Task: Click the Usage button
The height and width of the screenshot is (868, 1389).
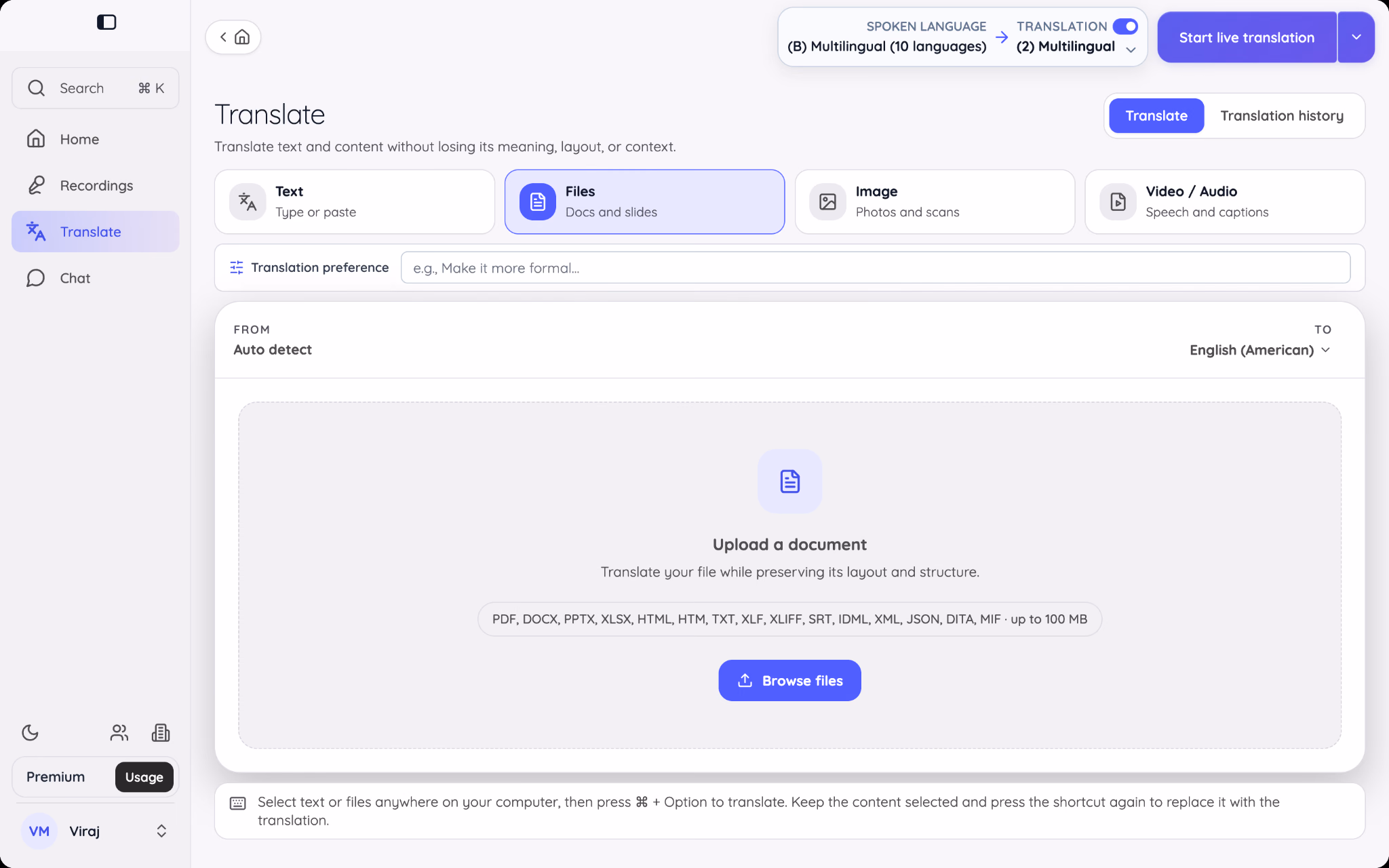Action: pyautogui.click(x=144, y=777)
